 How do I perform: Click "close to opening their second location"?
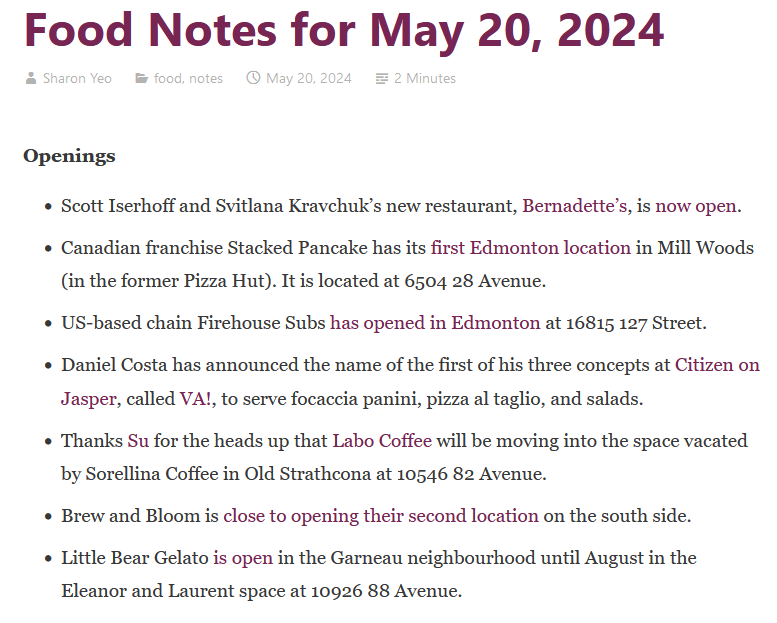pyautogui.click(x=381, y=516)
